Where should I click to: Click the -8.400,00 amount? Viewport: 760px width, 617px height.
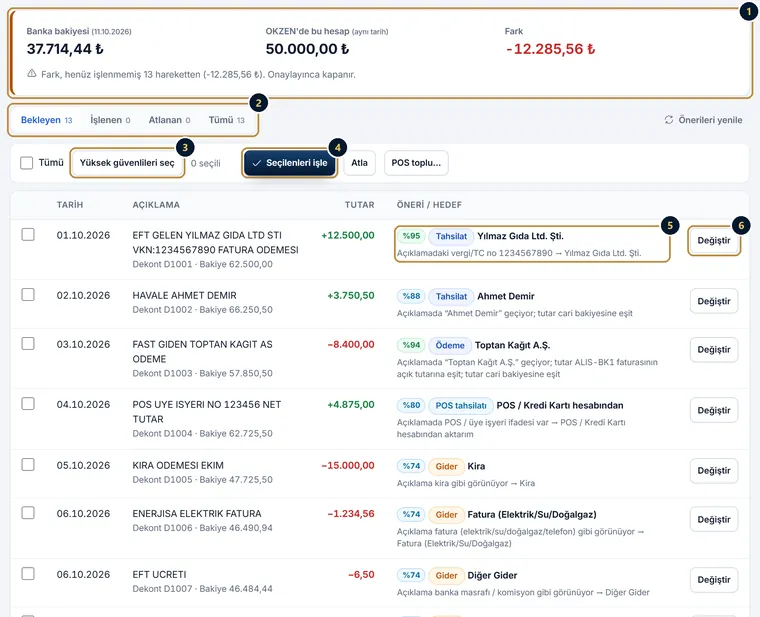351,345
